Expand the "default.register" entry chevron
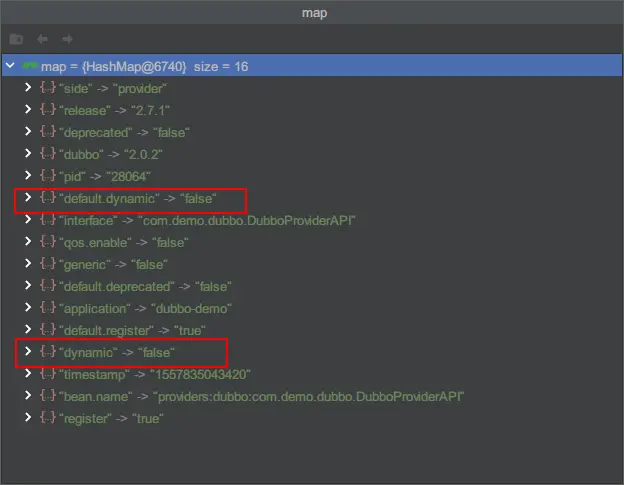The width and height of the screenshot is (624, 485). coord(28,329)
